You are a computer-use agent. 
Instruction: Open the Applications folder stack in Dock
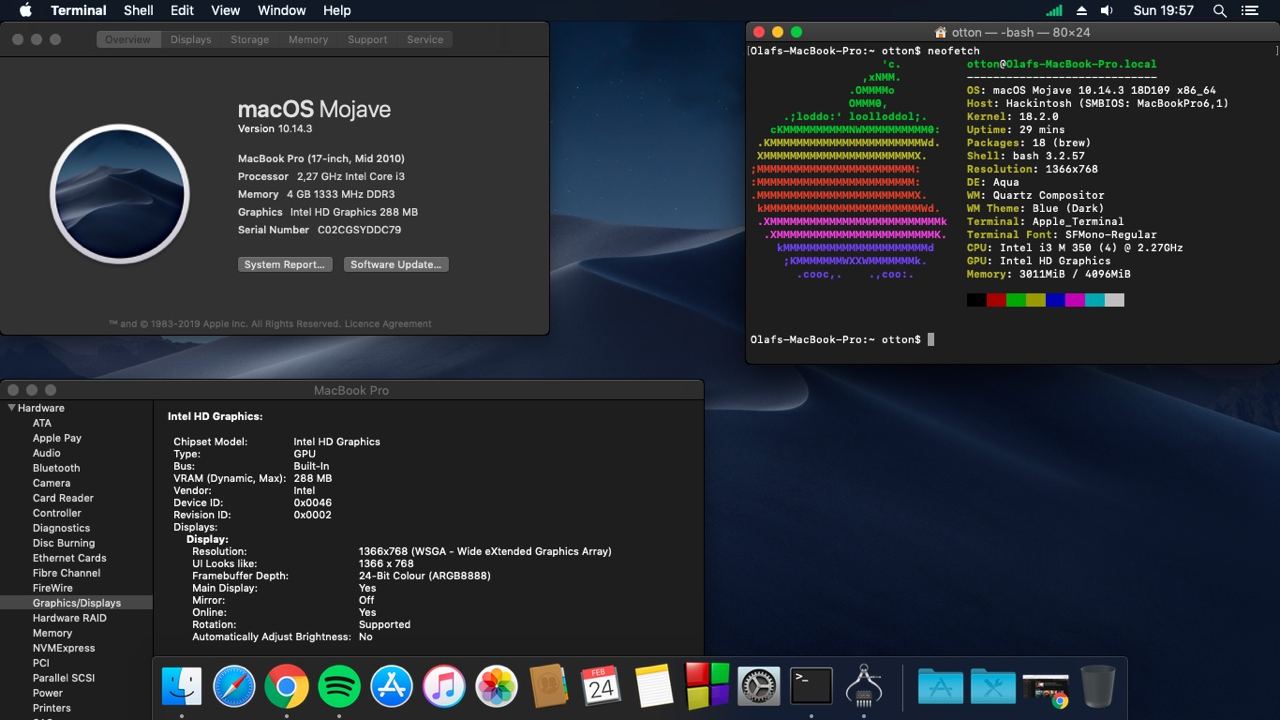coord(941,687)
